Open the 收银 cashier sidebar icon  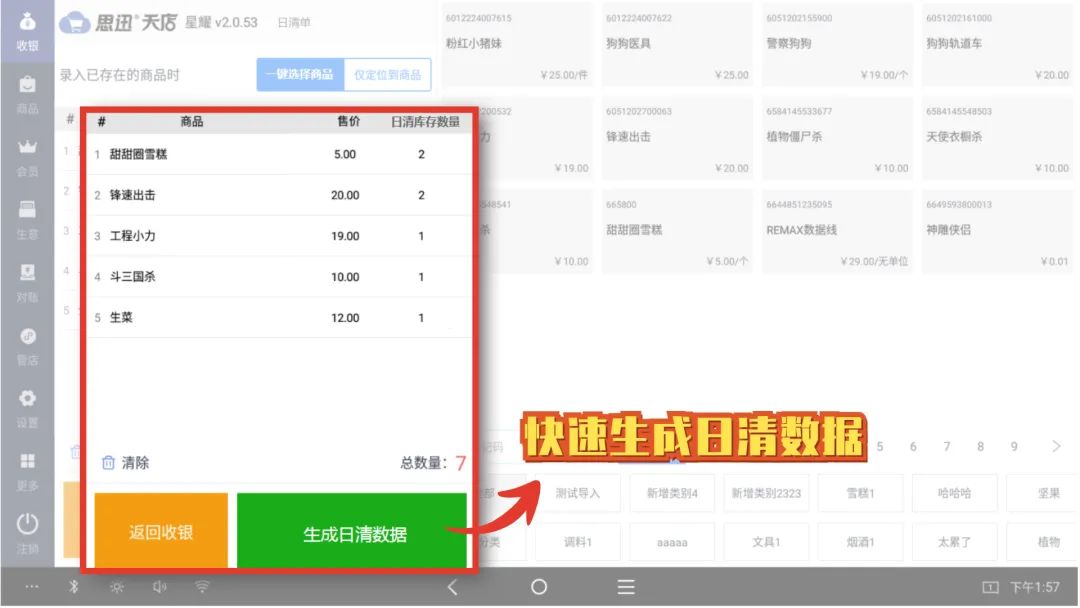point(27,30)
